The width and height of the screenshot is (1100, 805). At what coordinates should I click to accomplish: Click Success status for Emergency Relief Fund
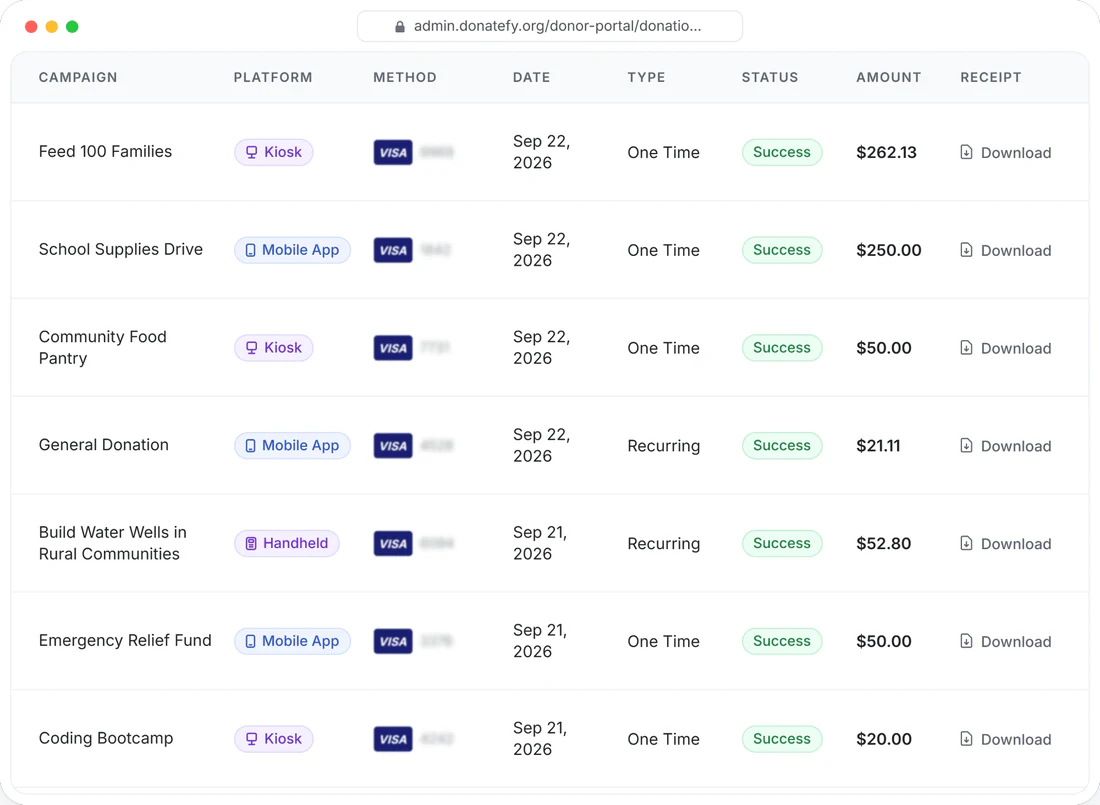pyautogui.click(x=782, y=641)
